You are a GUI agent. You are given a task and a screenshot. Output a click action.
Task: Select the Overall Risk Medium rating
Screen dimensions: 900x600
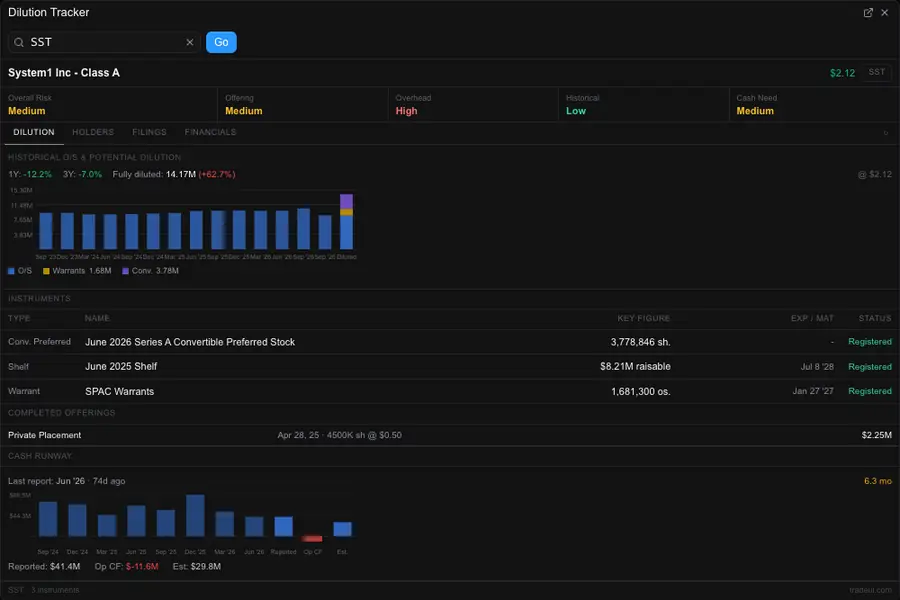click(x=26, y=111)
